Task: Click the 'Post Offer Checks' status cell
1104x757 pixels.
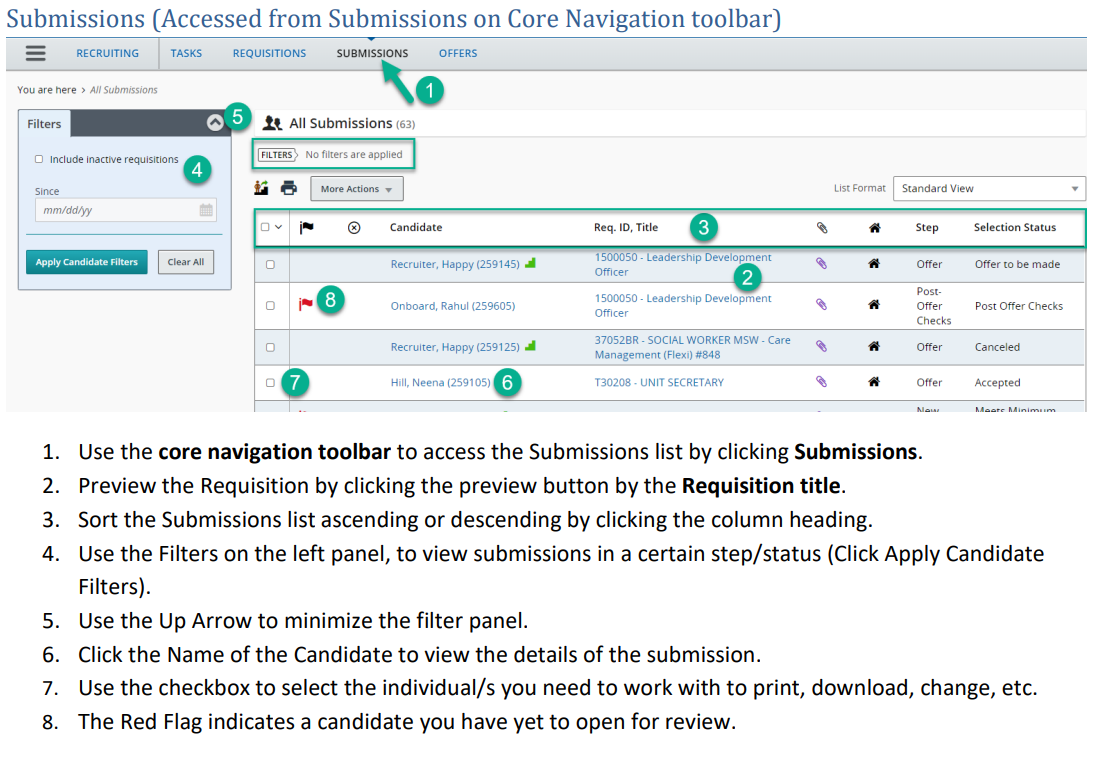Action: [x=1019, y=306]
